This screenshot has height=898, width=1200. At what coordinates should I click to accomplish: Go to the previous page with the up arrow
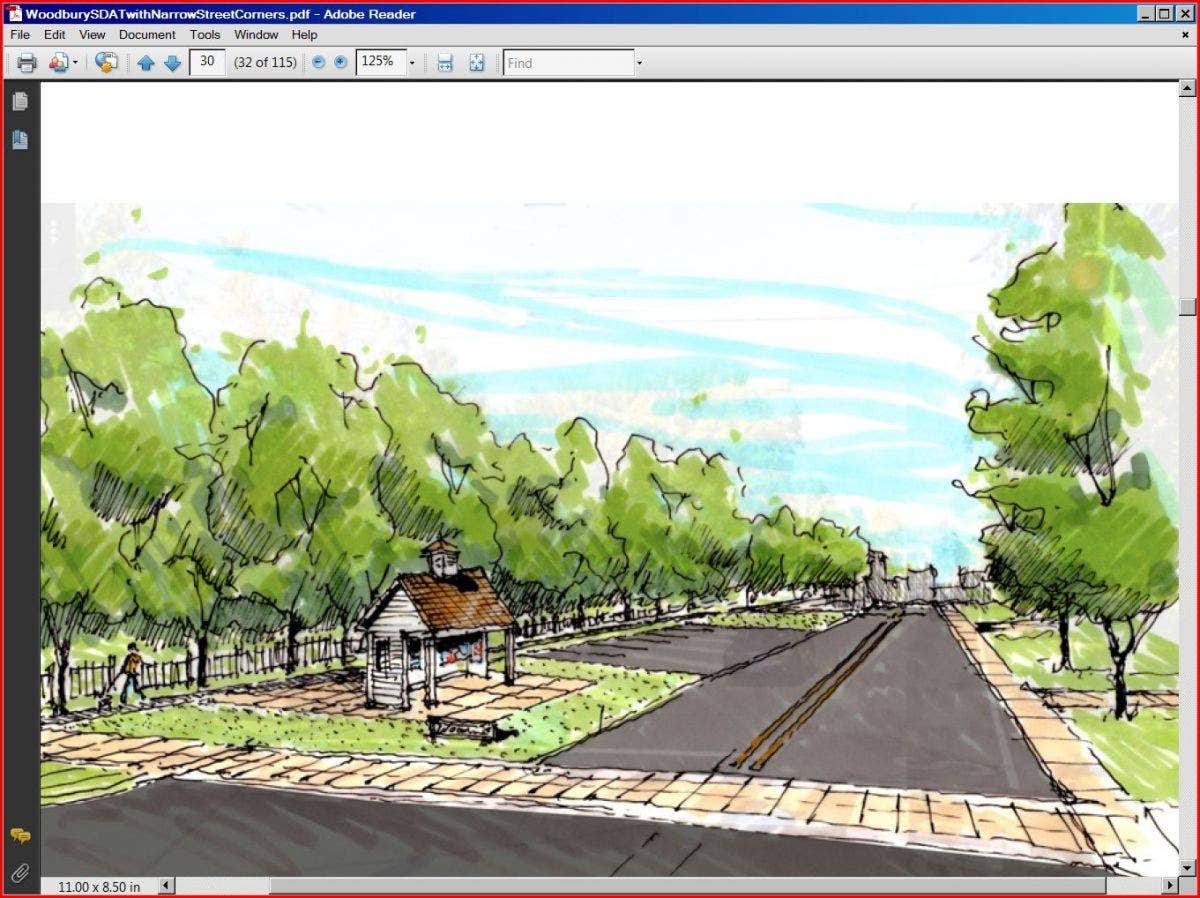[x=146, y=62]
